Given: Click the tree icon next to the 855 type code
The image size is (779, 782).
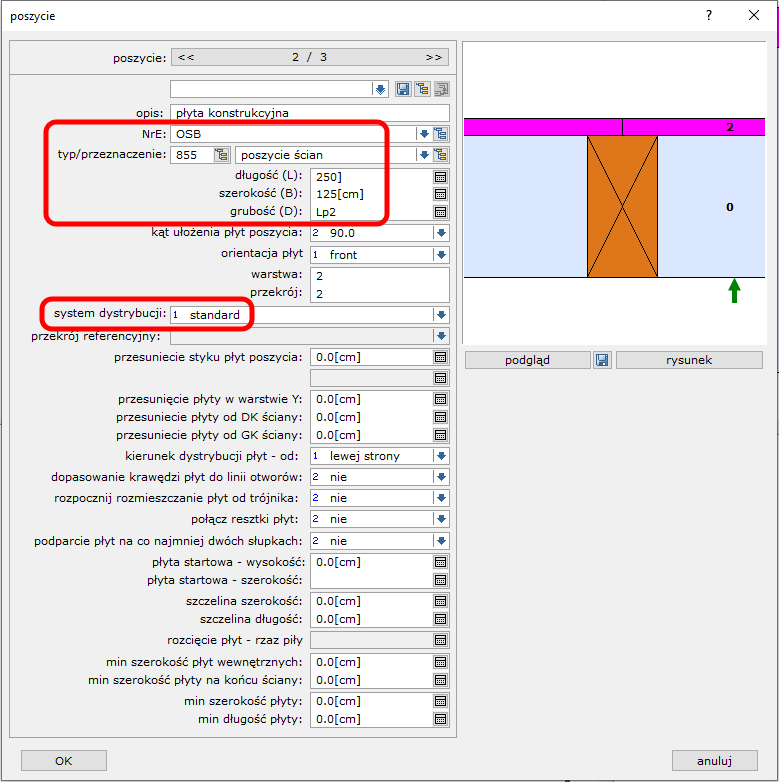Looking at the screenshot, I should pos(221,155).
